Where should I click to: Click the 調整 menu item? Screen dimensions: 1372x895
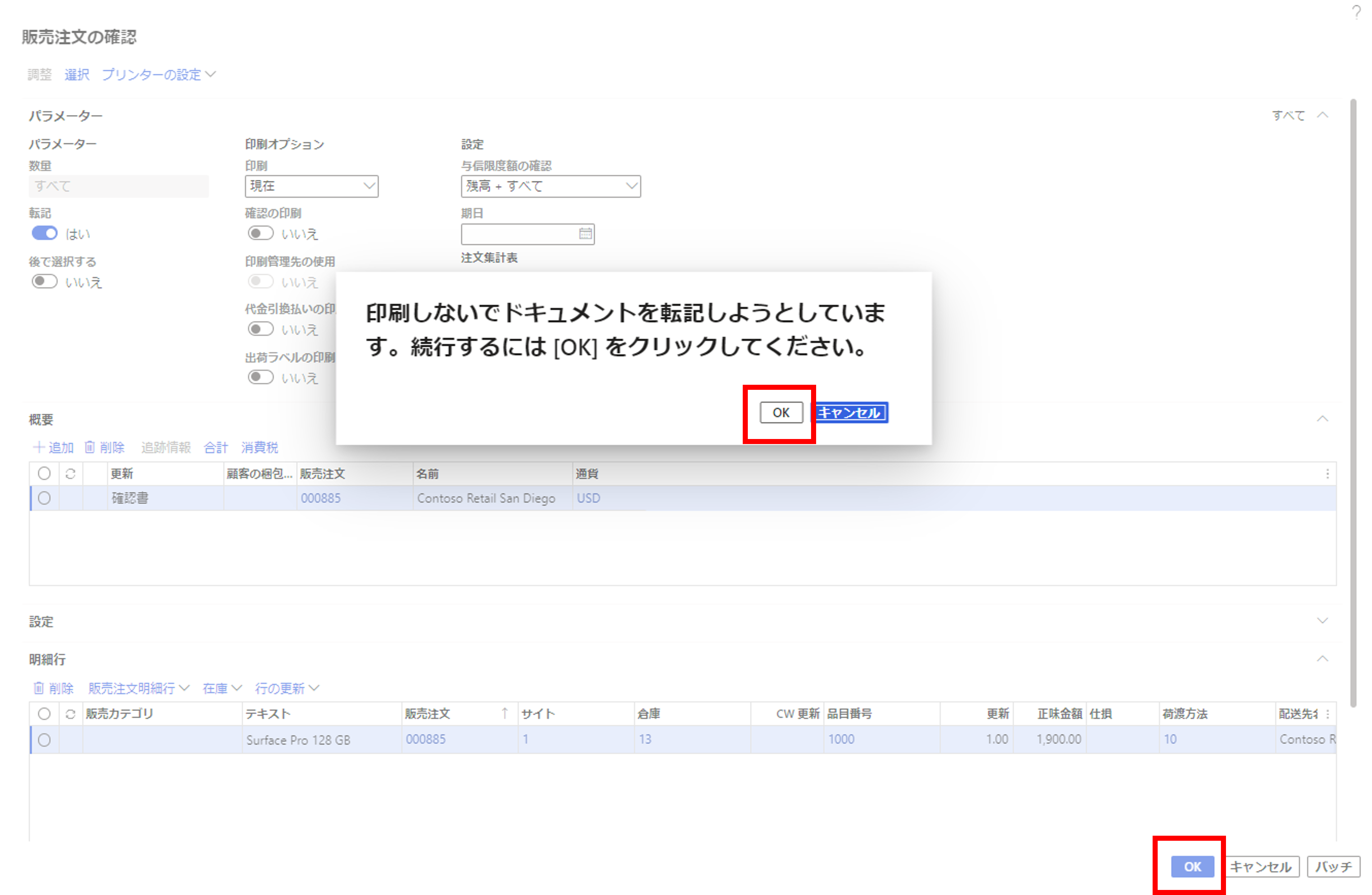pyautogui.click(x=40, y=74)
